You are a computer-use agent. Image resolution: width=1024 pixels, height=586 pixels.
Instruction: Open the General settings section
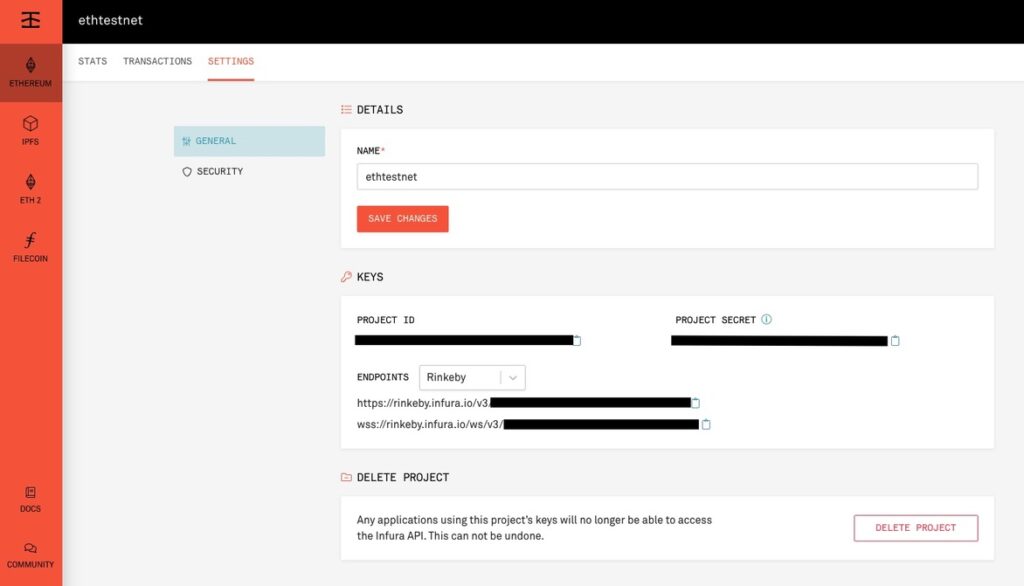point(249,141)
